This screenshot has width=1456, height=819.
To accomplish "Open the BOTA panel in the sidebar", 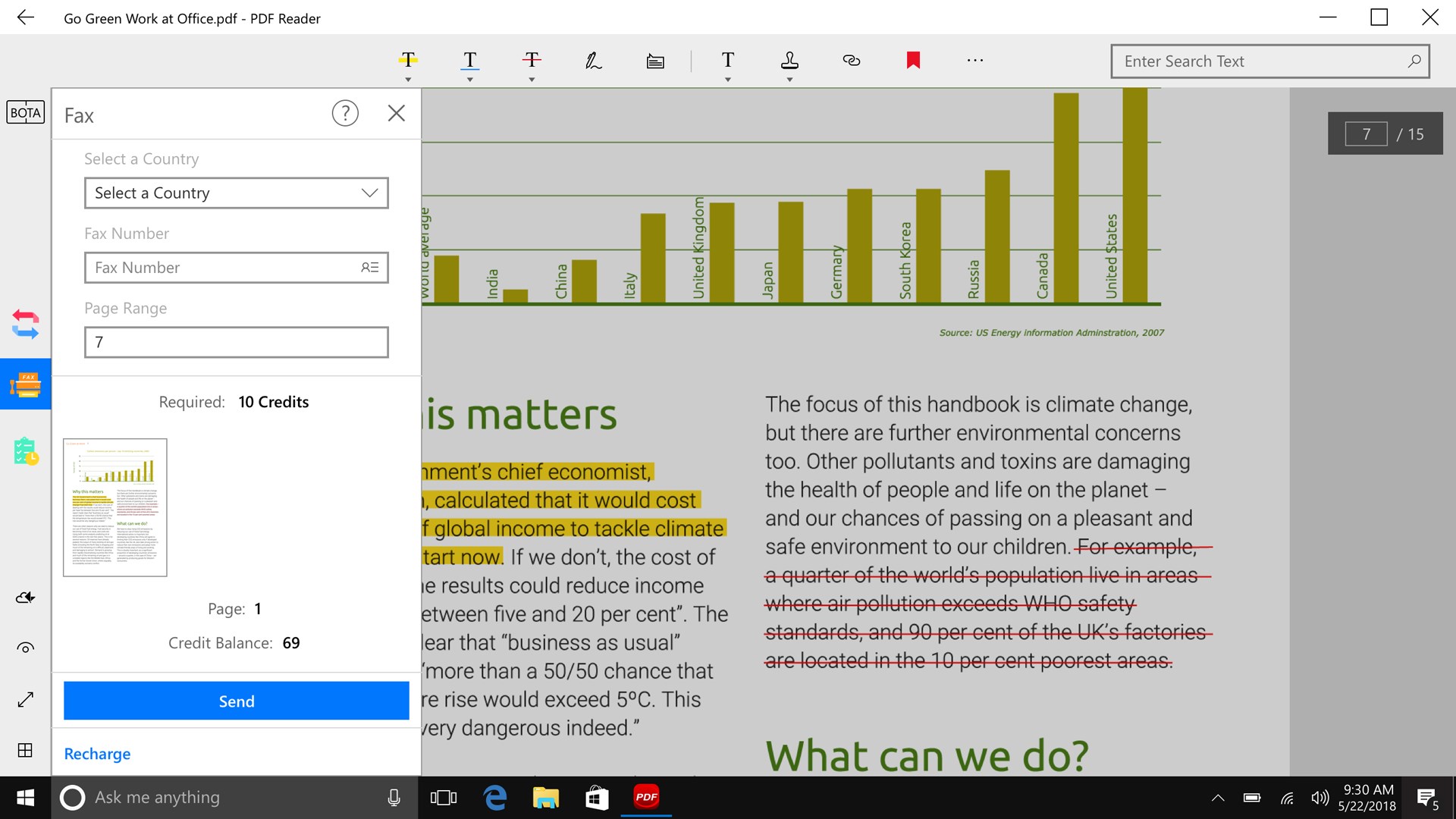I will click(x=25, y=112).
